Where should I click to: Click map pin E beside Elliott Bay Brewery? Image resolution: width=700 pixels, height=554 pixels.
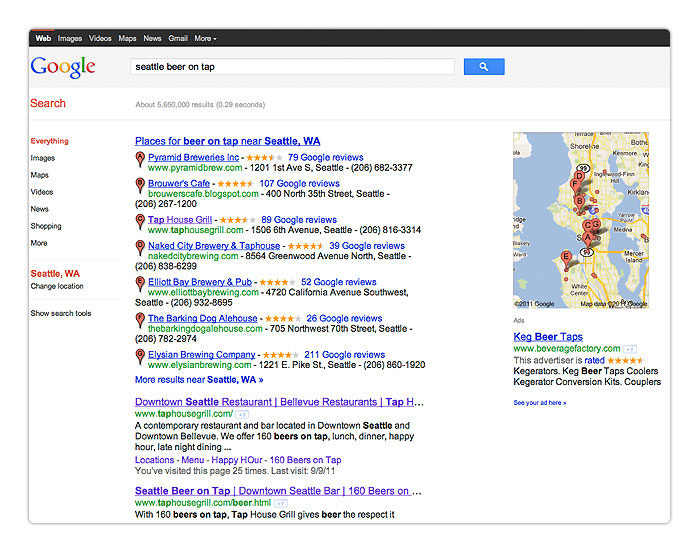click(140, 283)
